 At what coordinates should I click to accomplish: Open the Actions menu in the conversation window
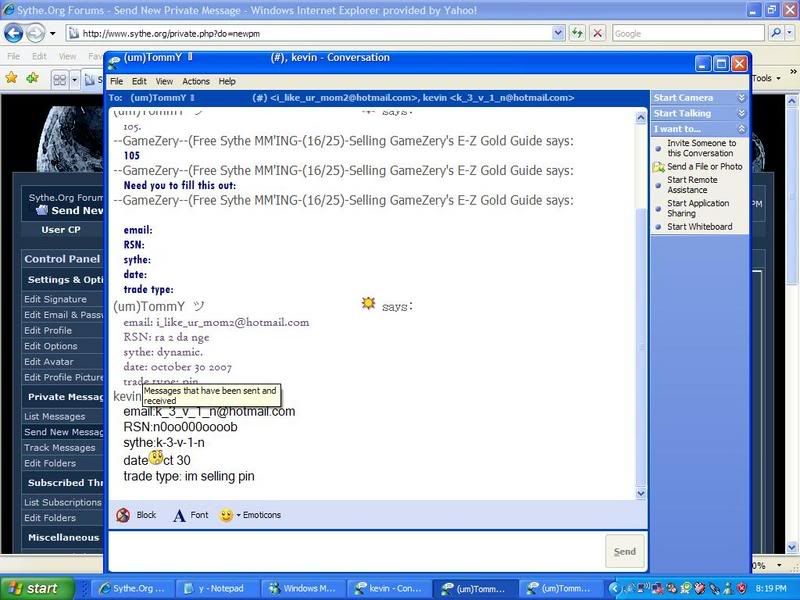(x=196, y=81)
